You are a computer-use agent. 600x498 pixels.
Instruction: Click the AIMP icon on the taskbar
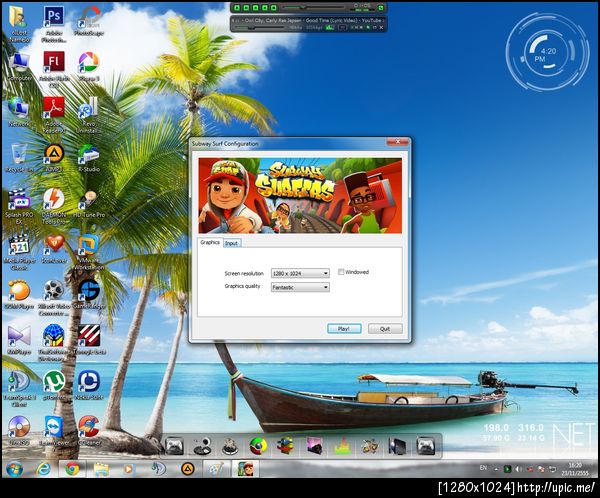[188, 469]
